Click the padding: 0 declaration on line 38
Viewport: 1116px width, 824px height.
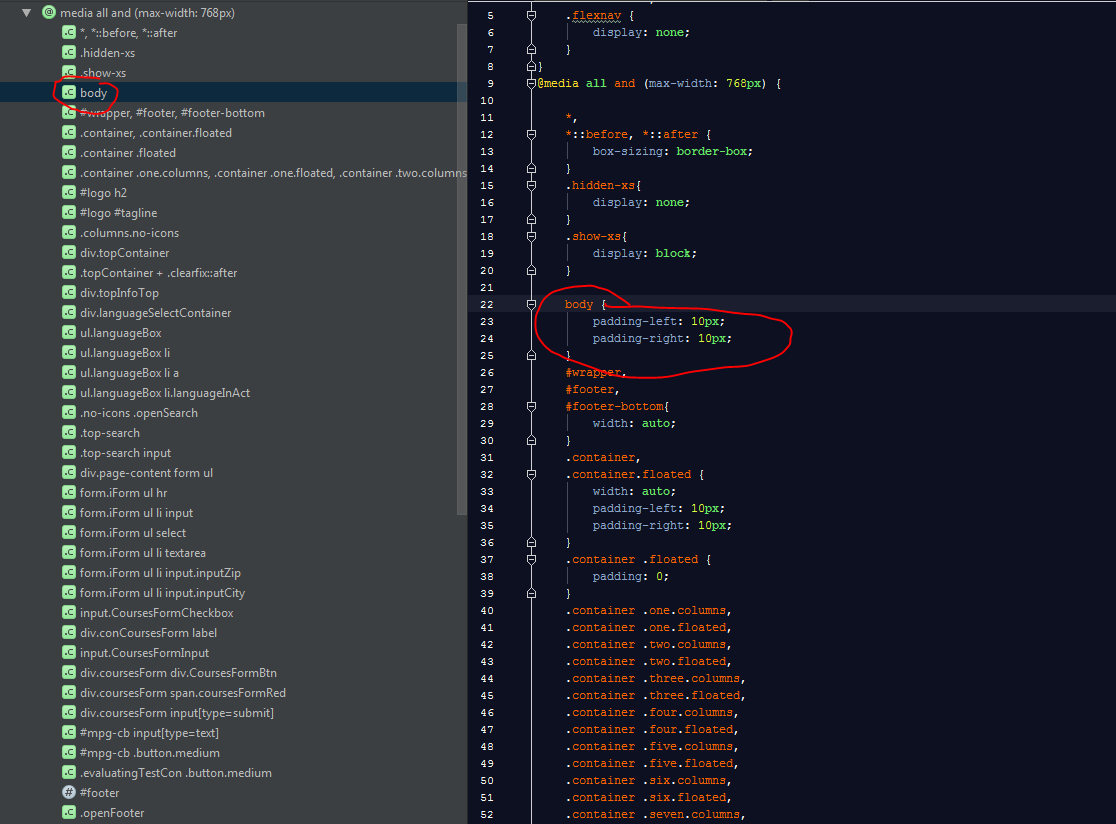point(631,576)
